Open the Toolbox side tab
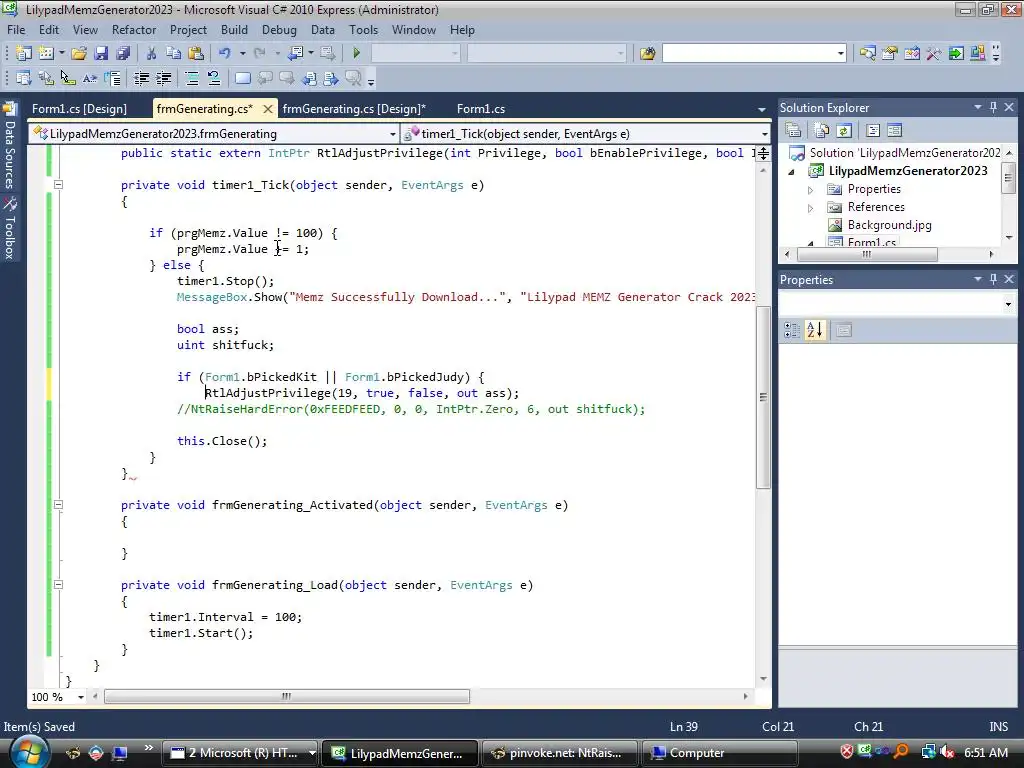Viewport: 1024px width, 768px height. click(9, 229)
